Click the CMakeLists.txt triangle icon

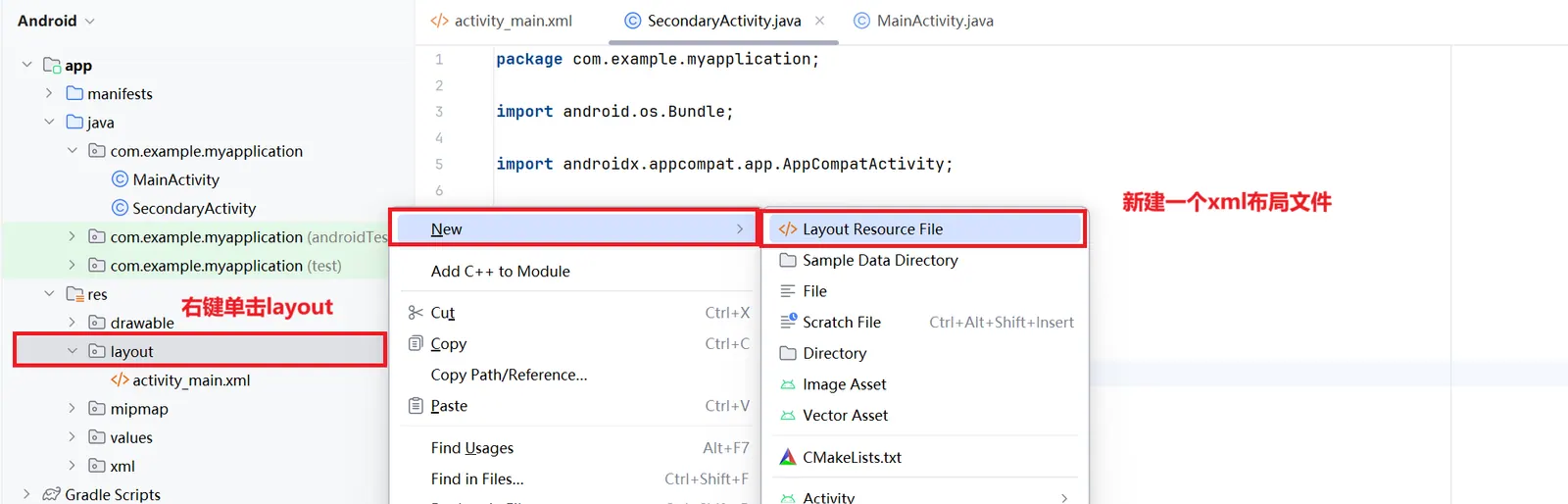coord(787,457)
